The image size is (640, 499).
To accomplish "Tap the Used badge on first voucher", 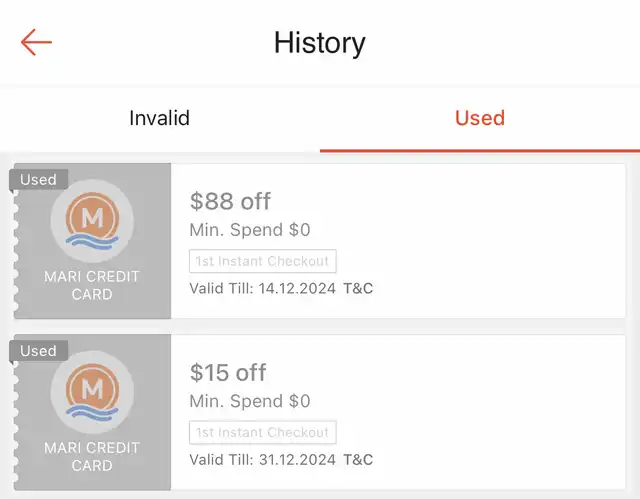I will 38,180.
